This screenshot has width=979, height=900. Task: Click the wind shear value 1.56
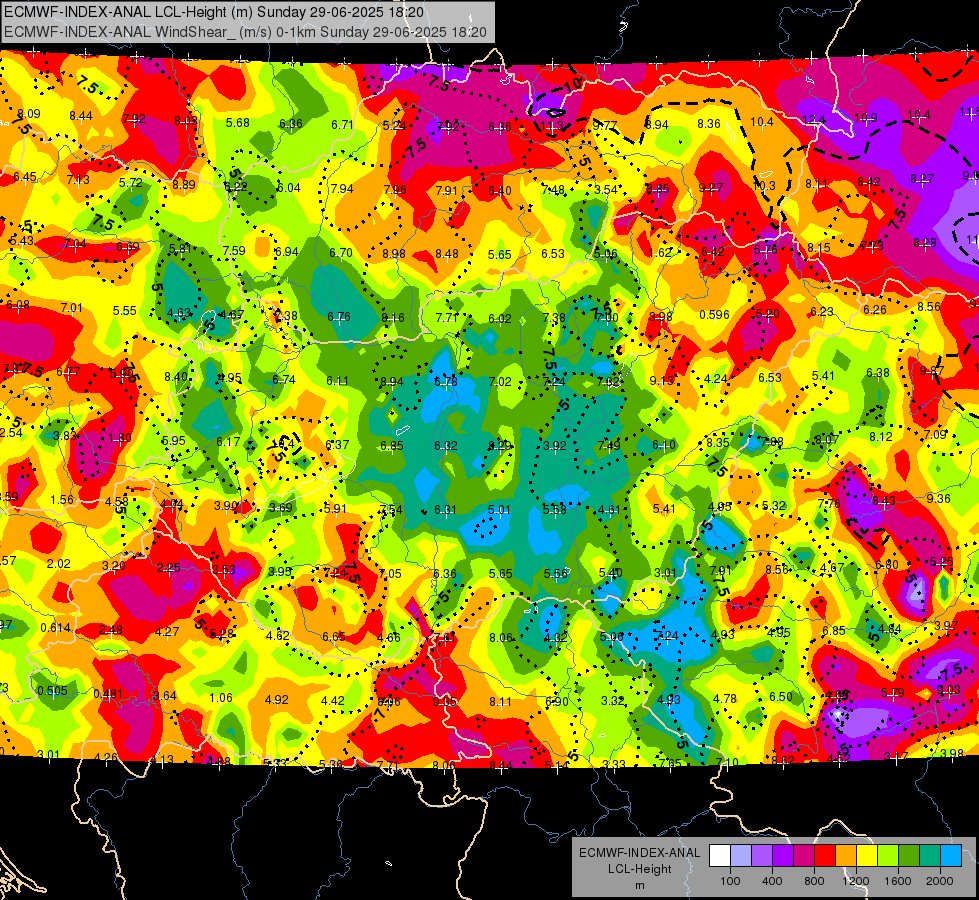tap(62, 500)
